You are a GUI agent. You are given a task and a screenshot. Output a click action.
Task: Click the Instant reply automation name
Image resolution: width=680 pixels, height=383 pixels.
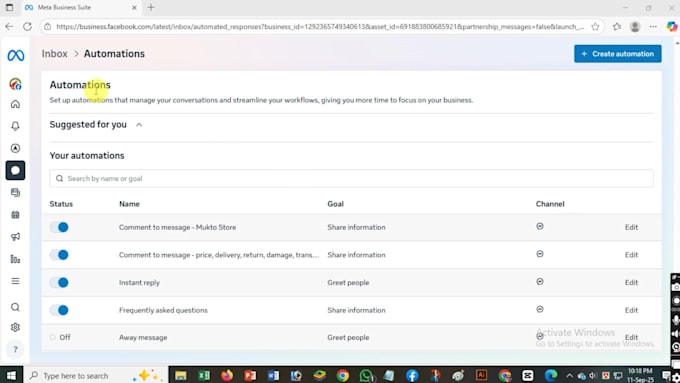(139, 283)
